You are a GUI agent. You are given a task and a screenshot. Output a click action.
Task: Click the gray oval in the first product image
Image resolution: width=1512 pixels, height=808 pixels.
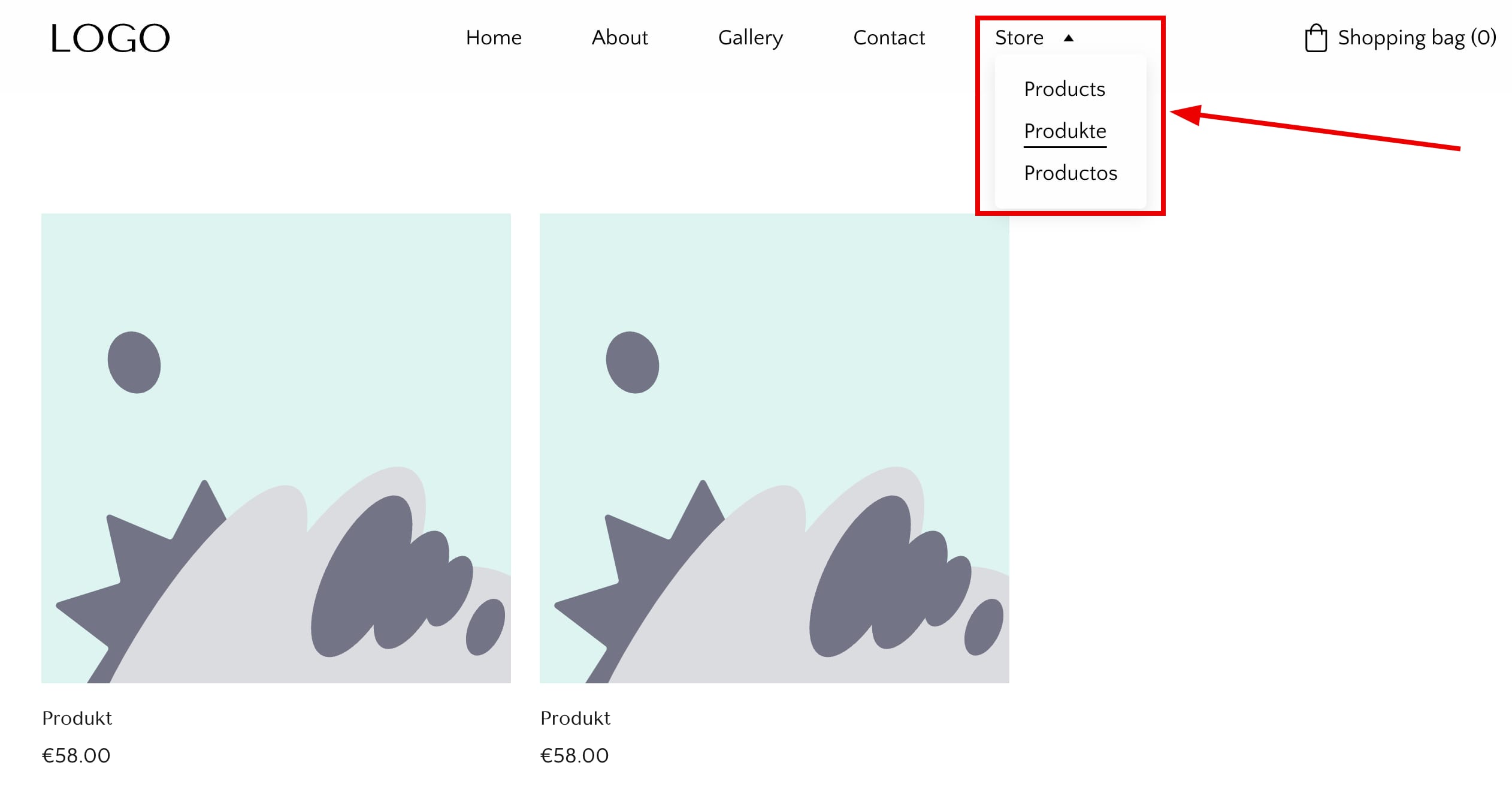134,362
